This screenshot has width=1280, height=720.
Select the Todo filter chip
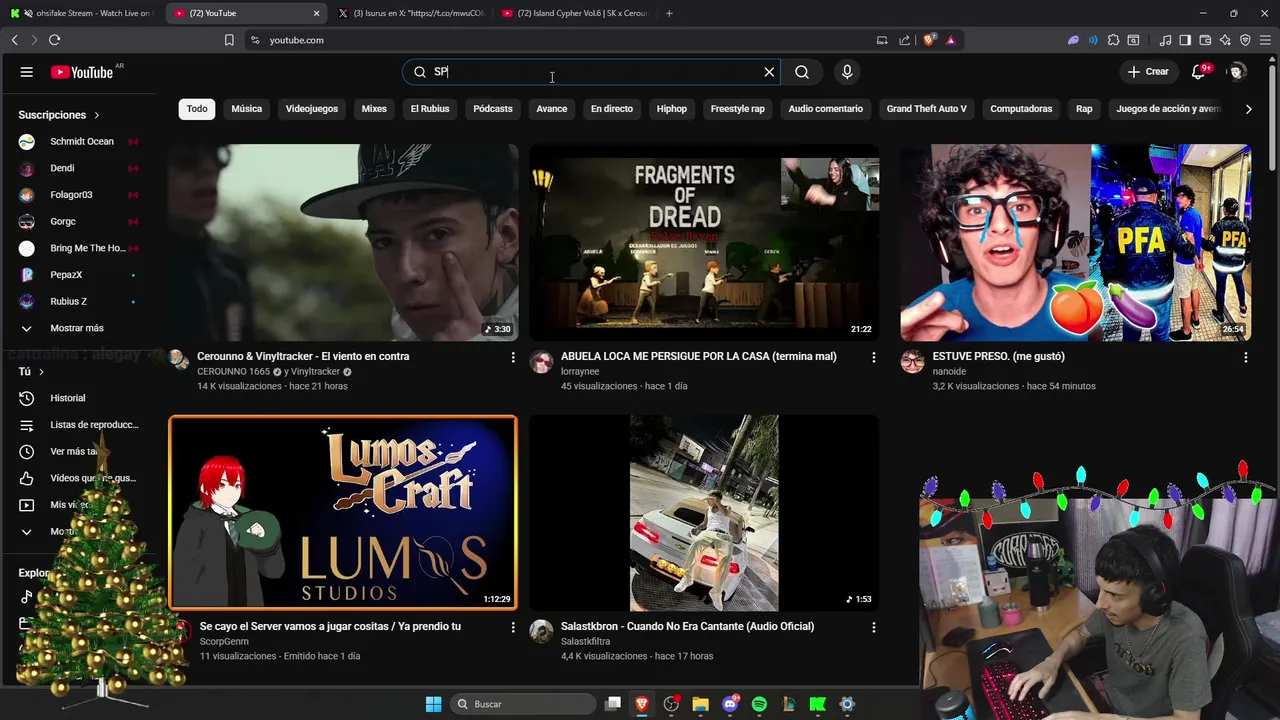pos(197,109)
